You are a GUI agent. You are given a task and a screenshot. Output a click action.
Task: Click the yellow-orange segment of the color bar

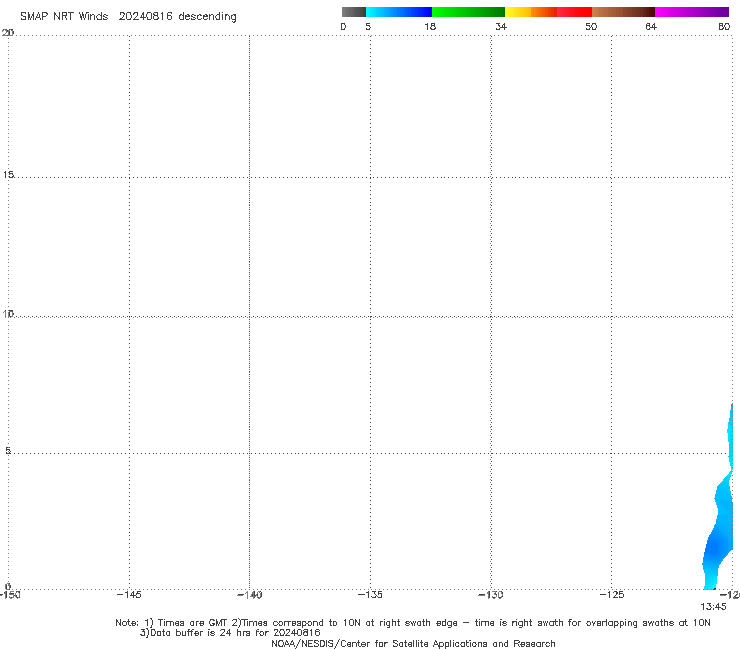coord(530,12)
